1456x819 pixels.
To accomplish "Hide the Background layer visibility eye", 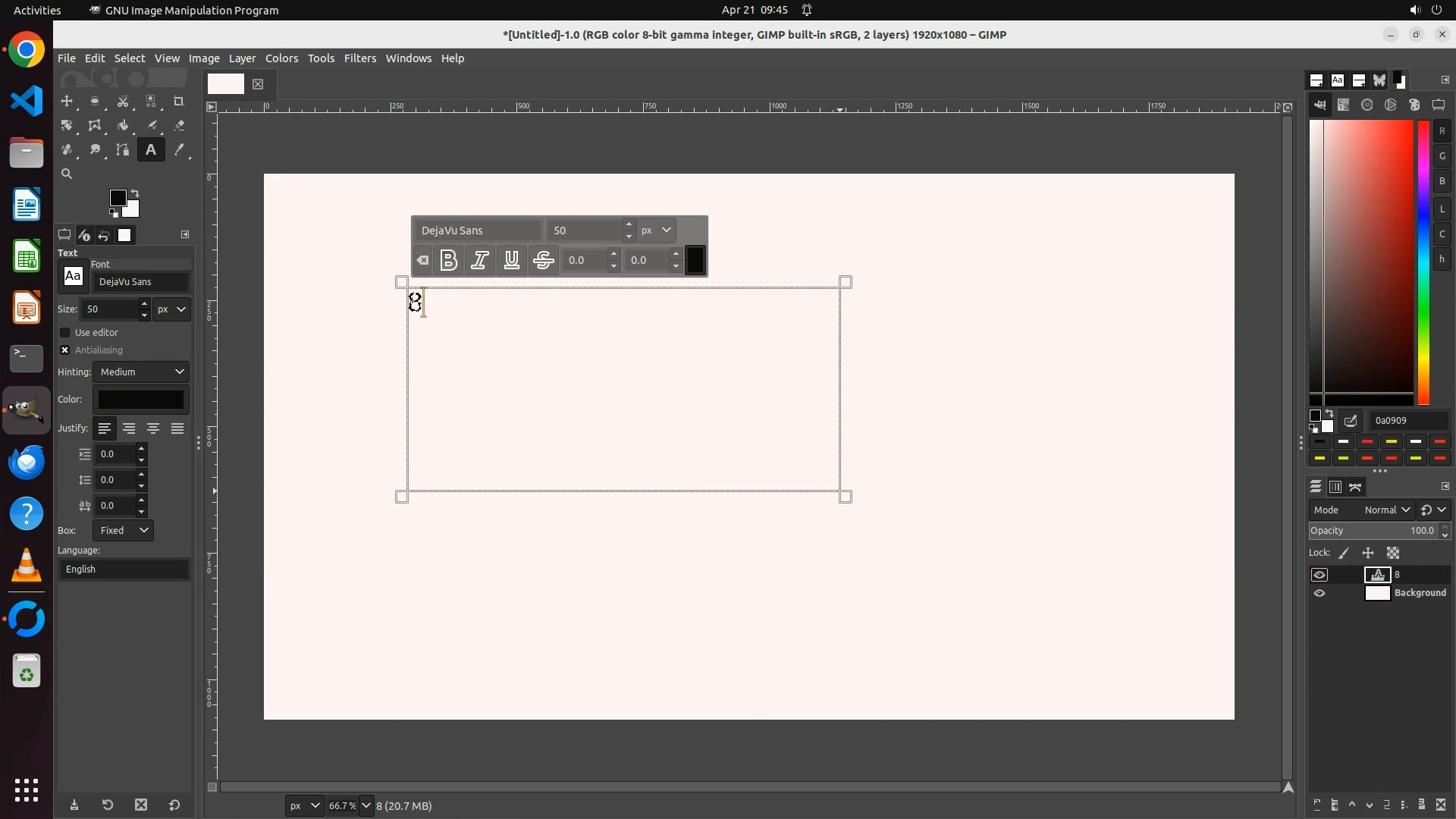I will point(1319,593).
